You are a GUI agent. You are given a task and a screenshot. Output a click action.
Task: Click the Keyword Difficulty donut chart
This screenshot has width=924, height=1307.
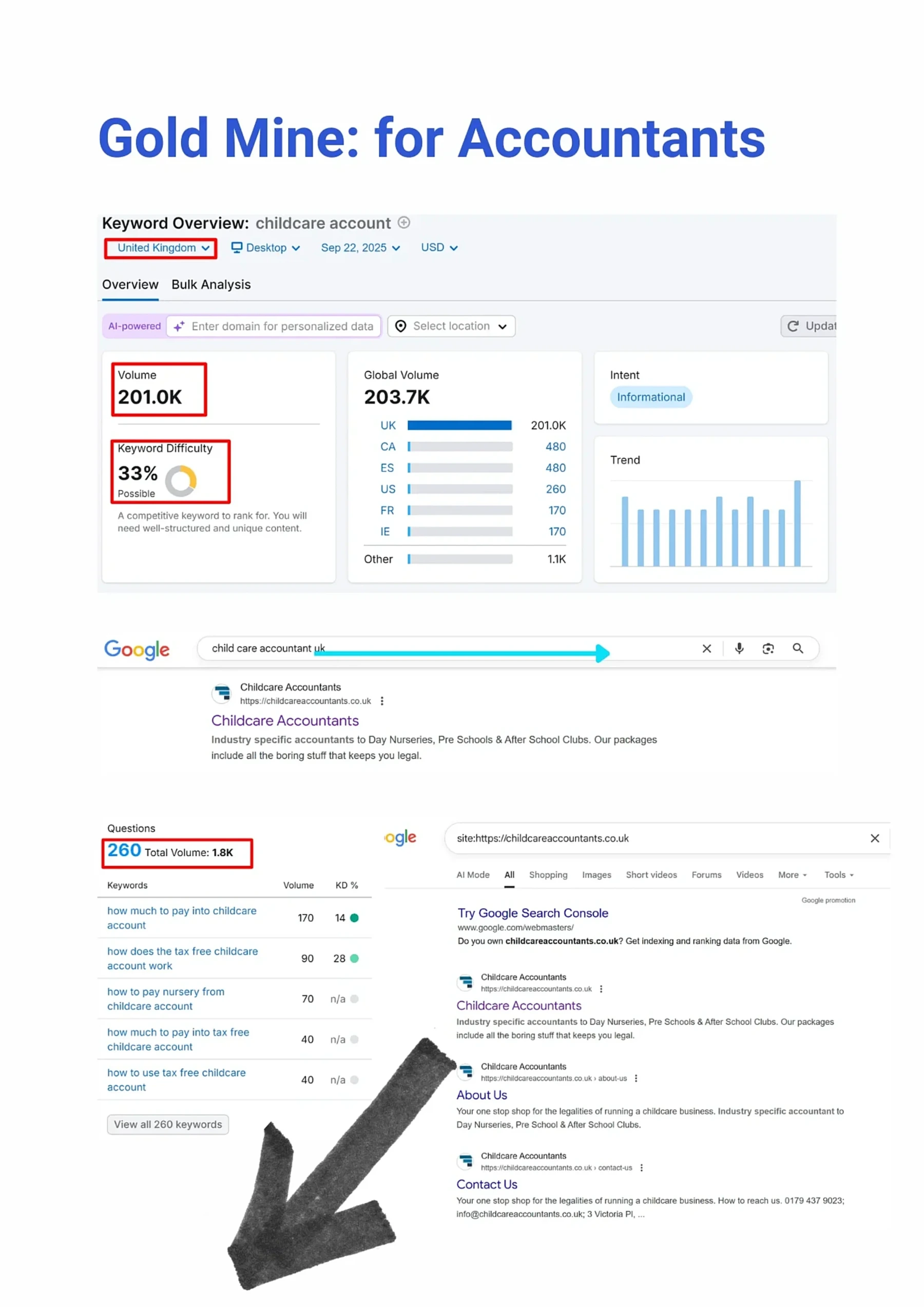point(181,481)
